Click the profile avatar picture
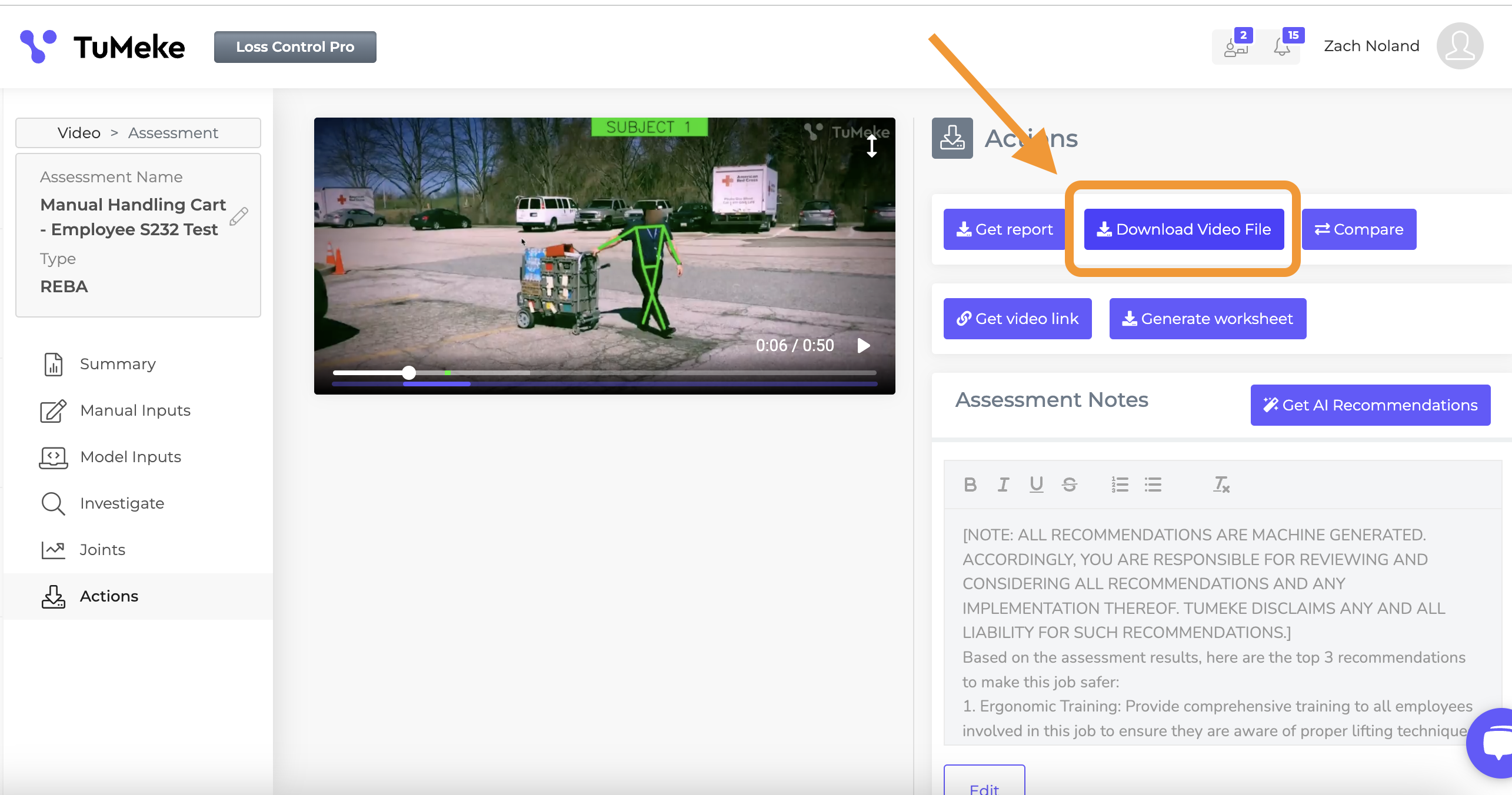 pyautogui.click(x=1460, y=46)
